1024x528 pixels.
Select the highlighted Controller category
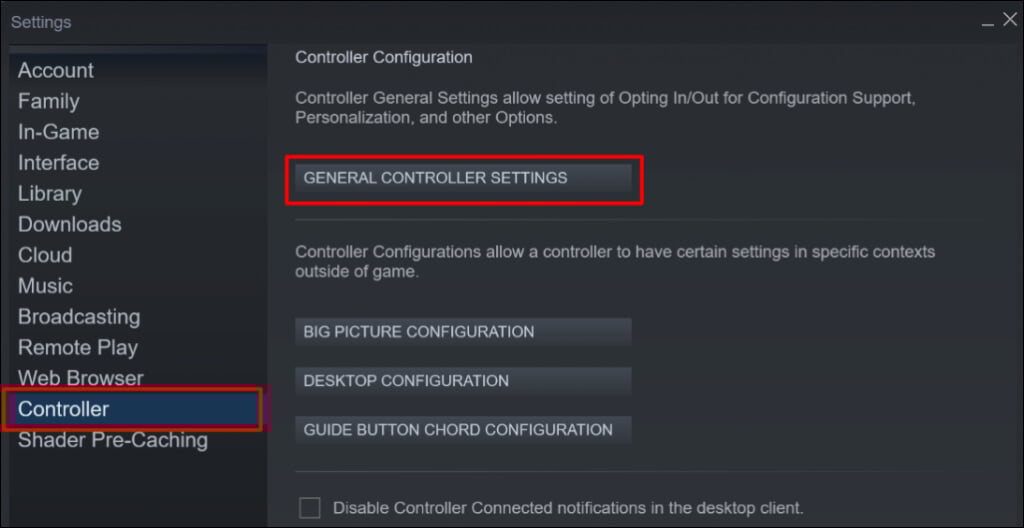click(64, 409)
